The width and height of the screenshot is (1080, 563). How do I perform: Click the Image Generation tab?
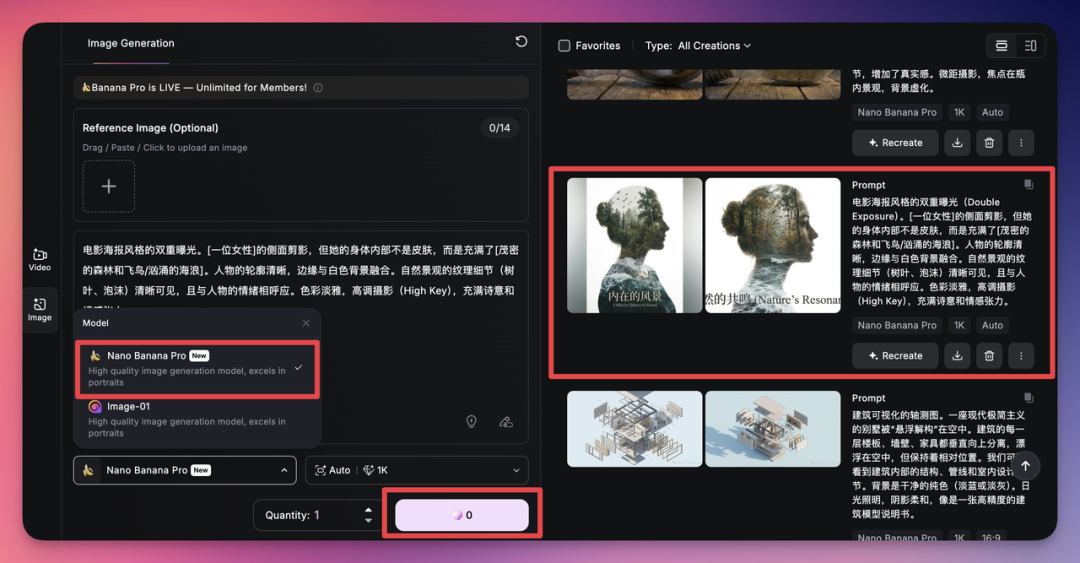pyautogui.click(x=131, y=43)
